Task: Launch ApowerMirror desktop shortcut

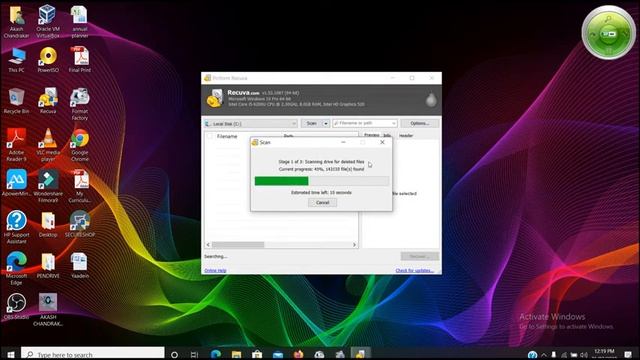Action: click(16, 183)
